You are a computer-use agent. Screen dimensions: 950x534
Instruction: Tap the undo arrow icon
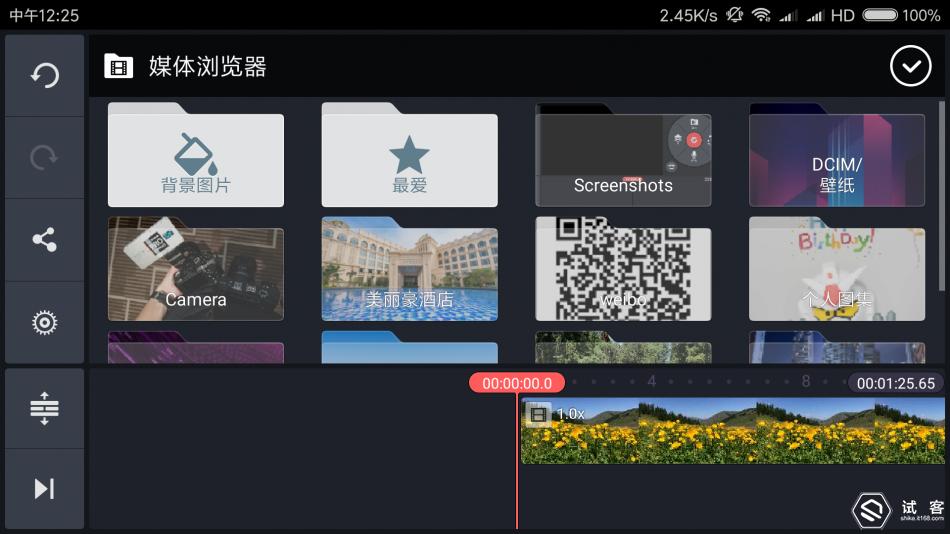tap(44, 75)
